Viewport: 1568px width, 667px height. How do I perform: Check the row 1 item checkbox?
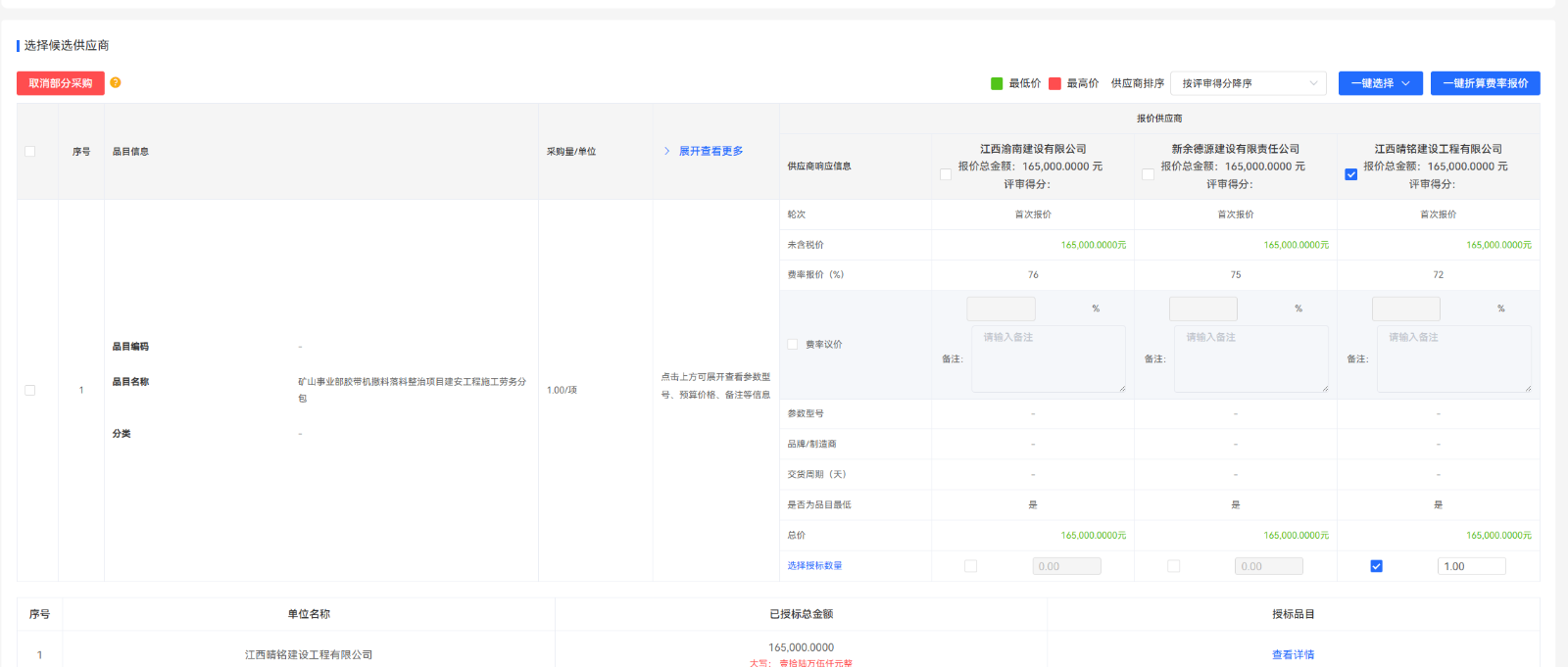tap(30, 391)
